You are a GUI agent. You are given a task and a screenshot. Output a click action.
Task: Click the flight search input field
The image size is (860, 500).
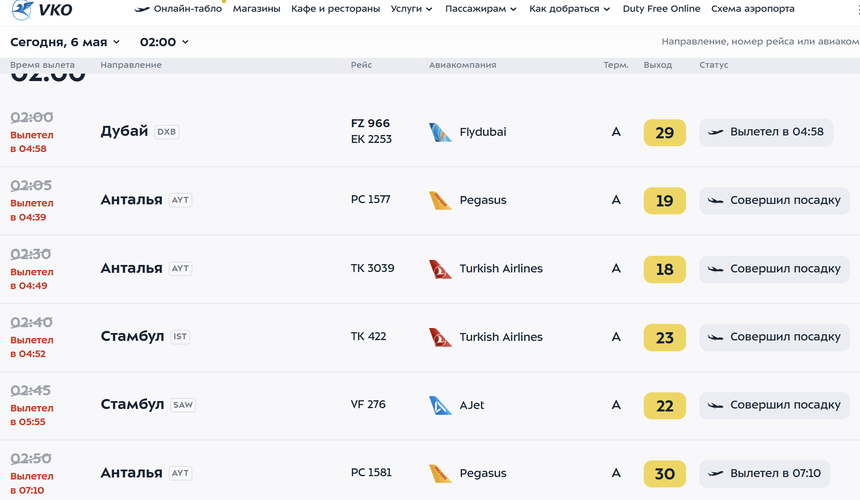pos(760,42)
